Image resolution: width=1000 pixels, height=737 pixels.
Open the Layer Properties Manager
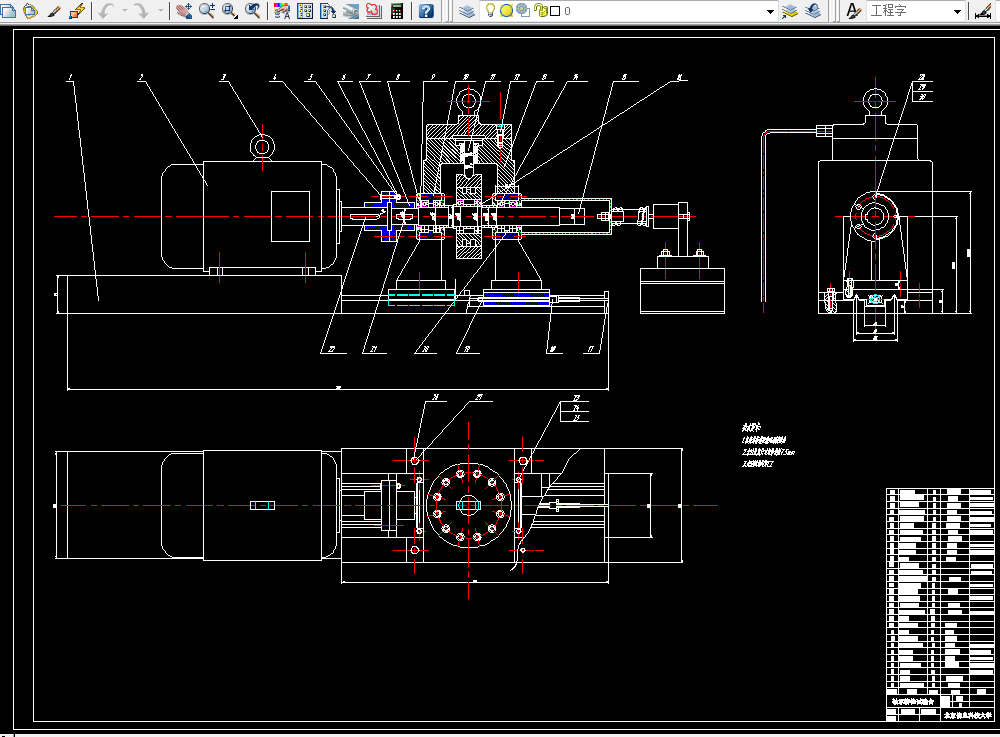[468, 11]
